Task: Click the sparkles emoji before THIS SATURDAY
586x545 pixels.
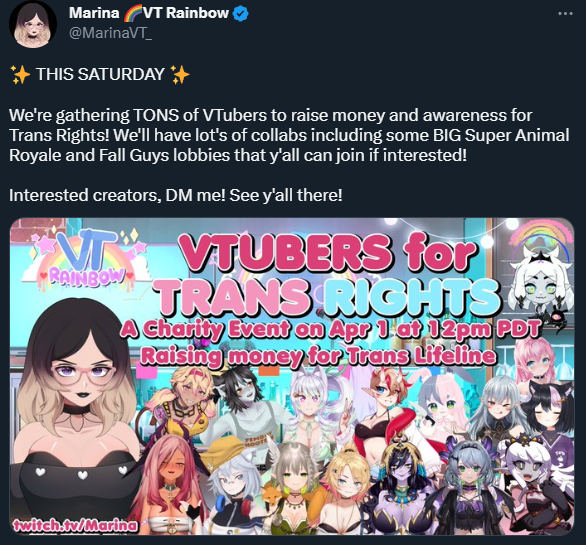Action: (20, 74)
